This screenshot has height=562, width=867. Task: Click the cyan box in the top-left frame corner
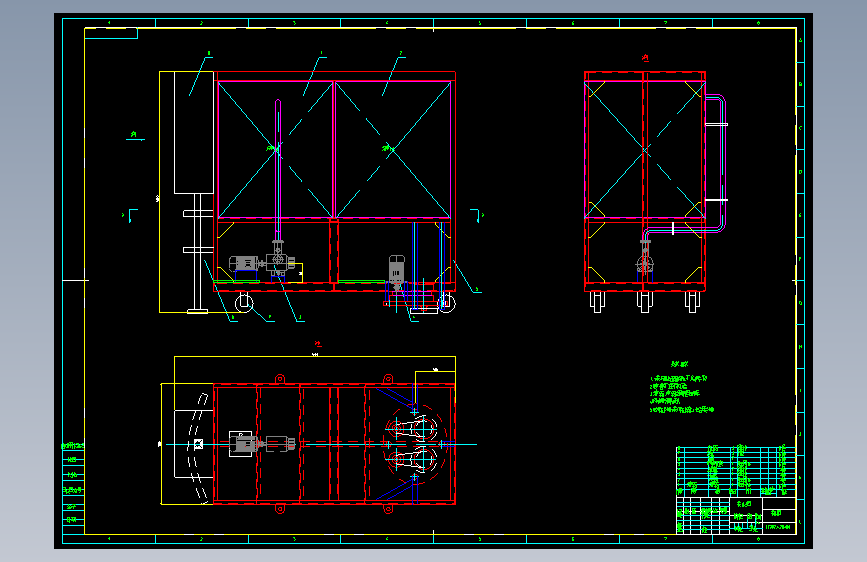[111, 33]
